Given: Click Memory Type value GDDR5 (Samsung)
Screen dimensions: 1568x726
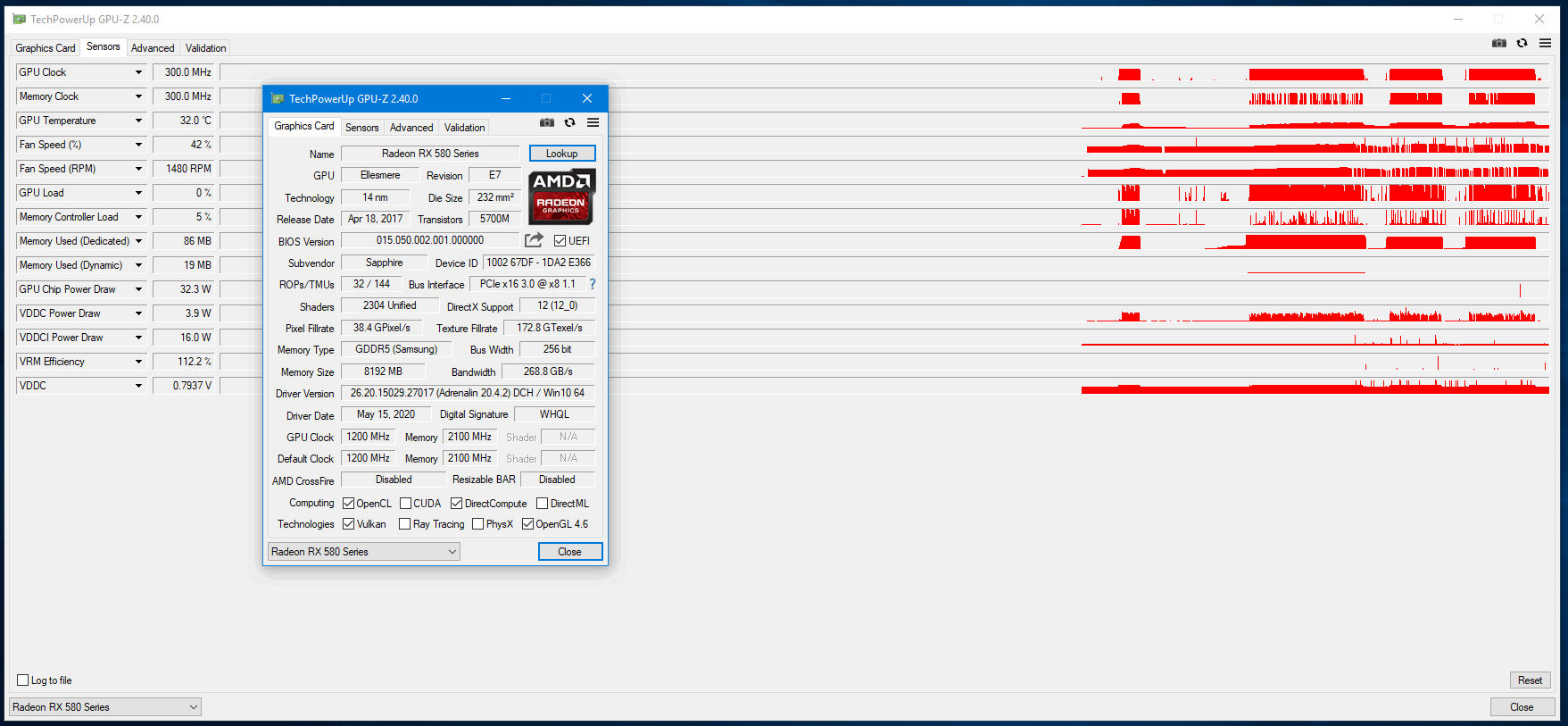Looking at the screenshot, I should coord(396,349).
